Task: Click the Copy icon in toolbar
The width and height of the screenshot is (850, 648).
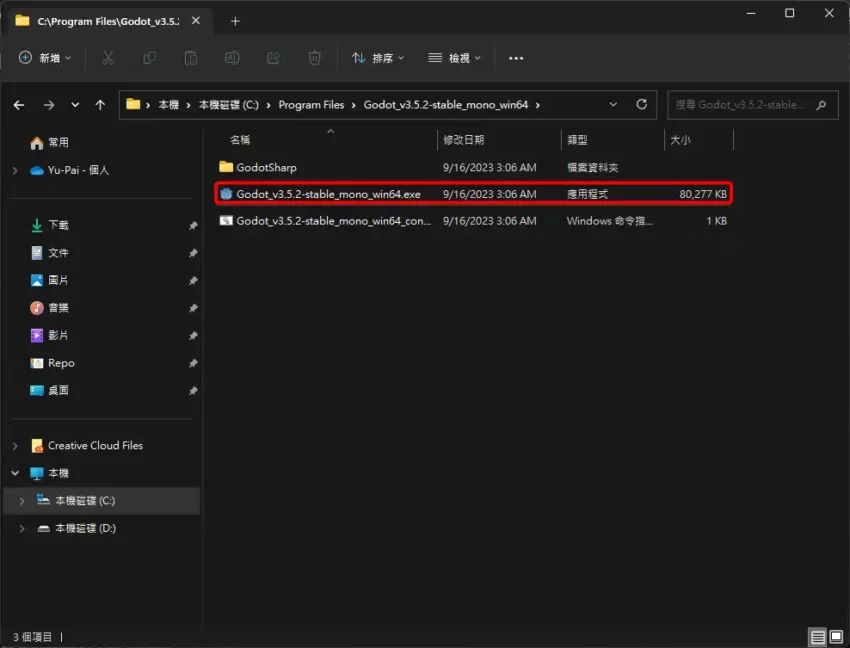Action: click(150, 58)
